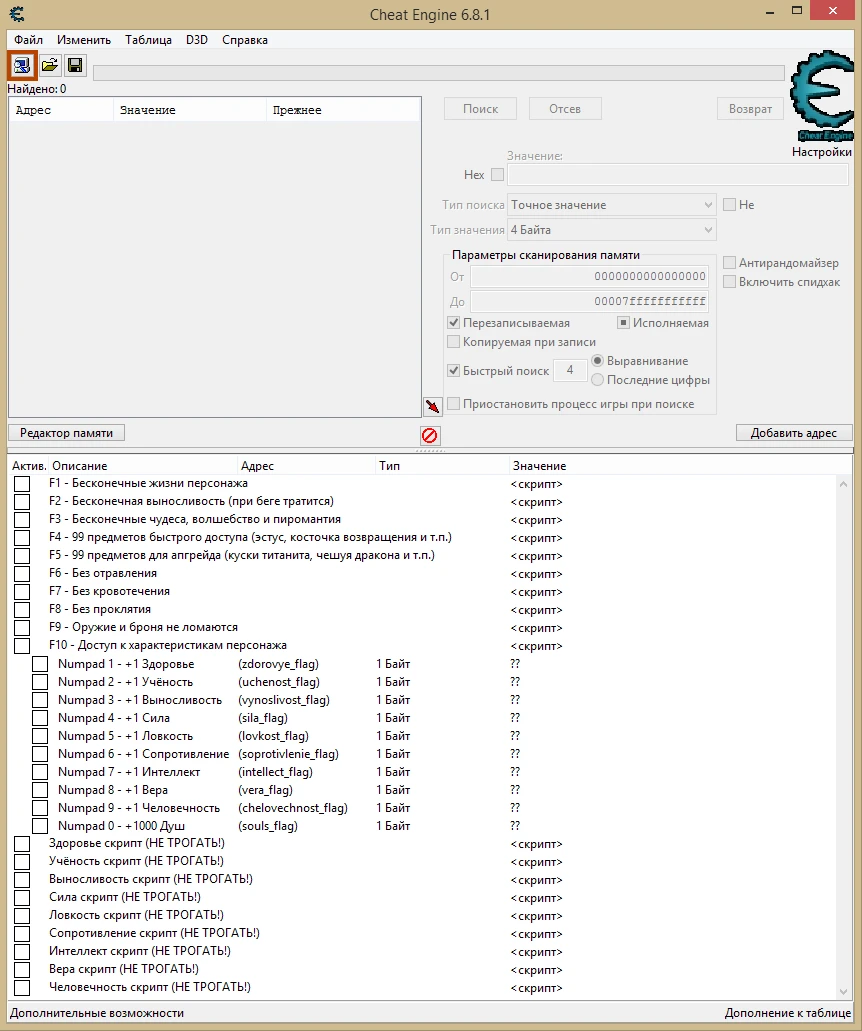862x1031 pixels.
Task: Open the Редактор памяти window
Action: click(x=65, y=432)
